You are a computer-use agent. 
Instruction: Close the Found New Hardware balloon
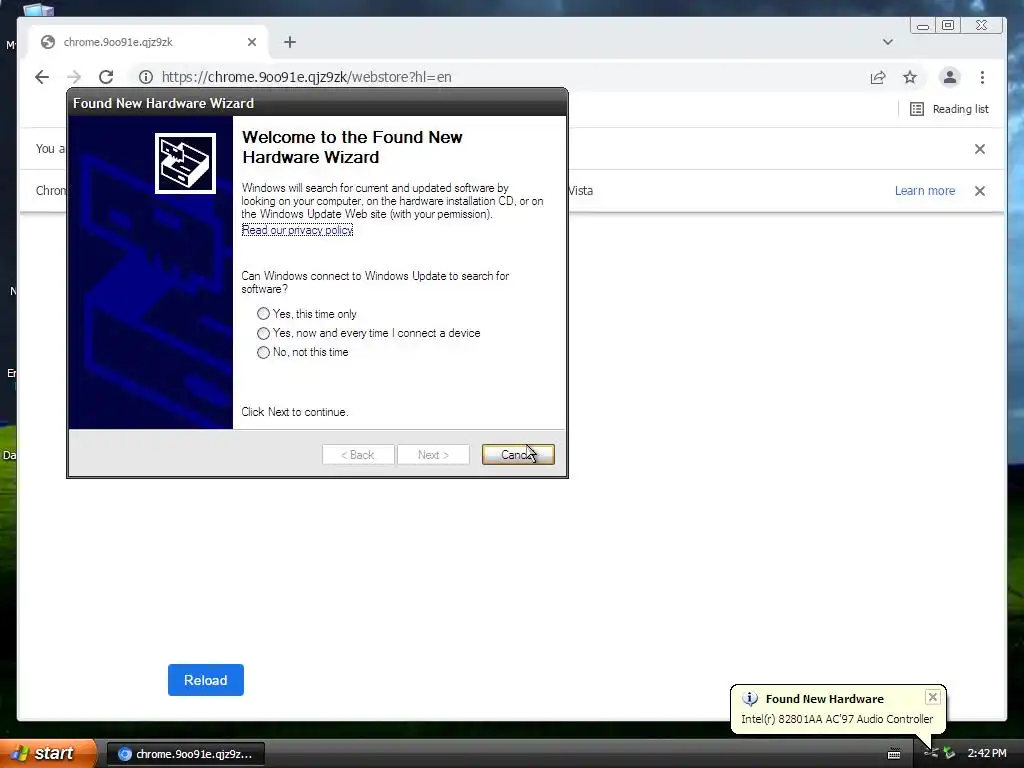pos(933,697)
